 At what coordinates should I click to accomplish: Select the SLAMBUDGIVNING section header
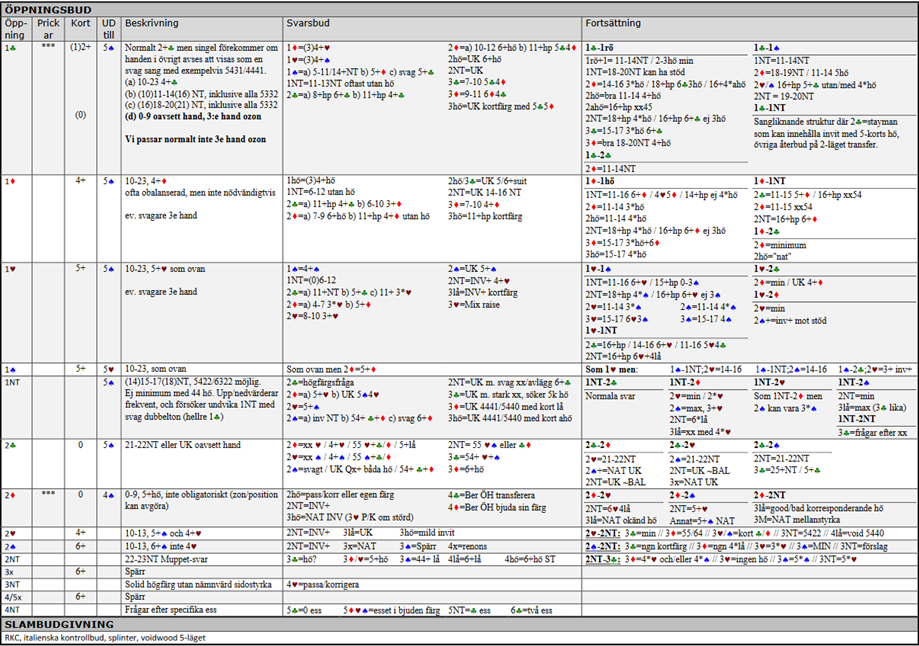click(58, 624)
